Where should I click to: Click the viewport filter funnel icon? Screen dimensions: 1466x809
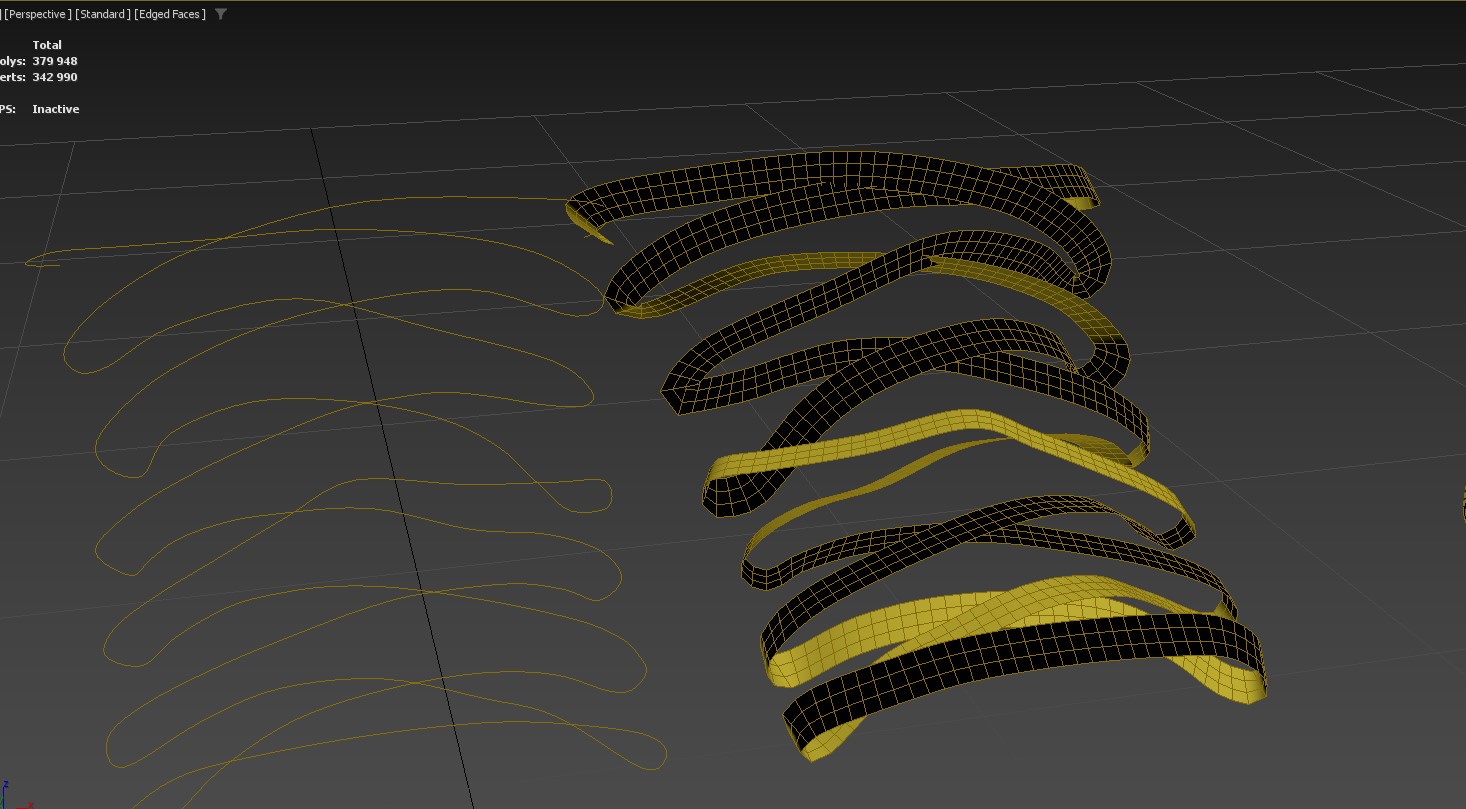(221, 14)
